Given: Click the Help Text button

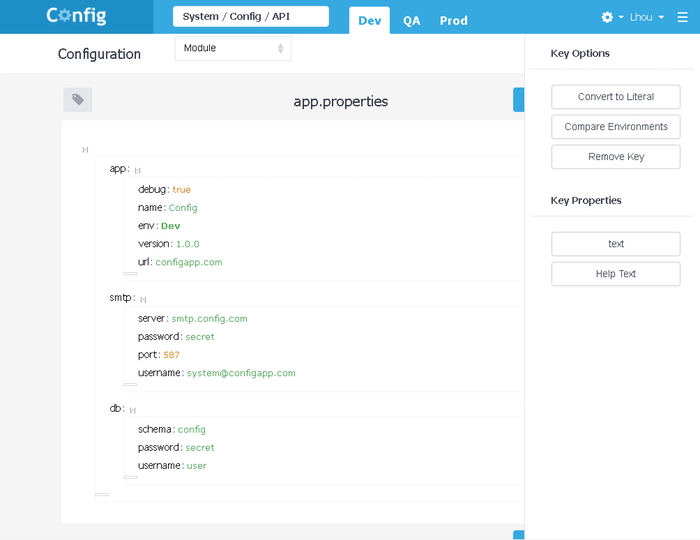Looking at the screenshot, I should point(616,274).
